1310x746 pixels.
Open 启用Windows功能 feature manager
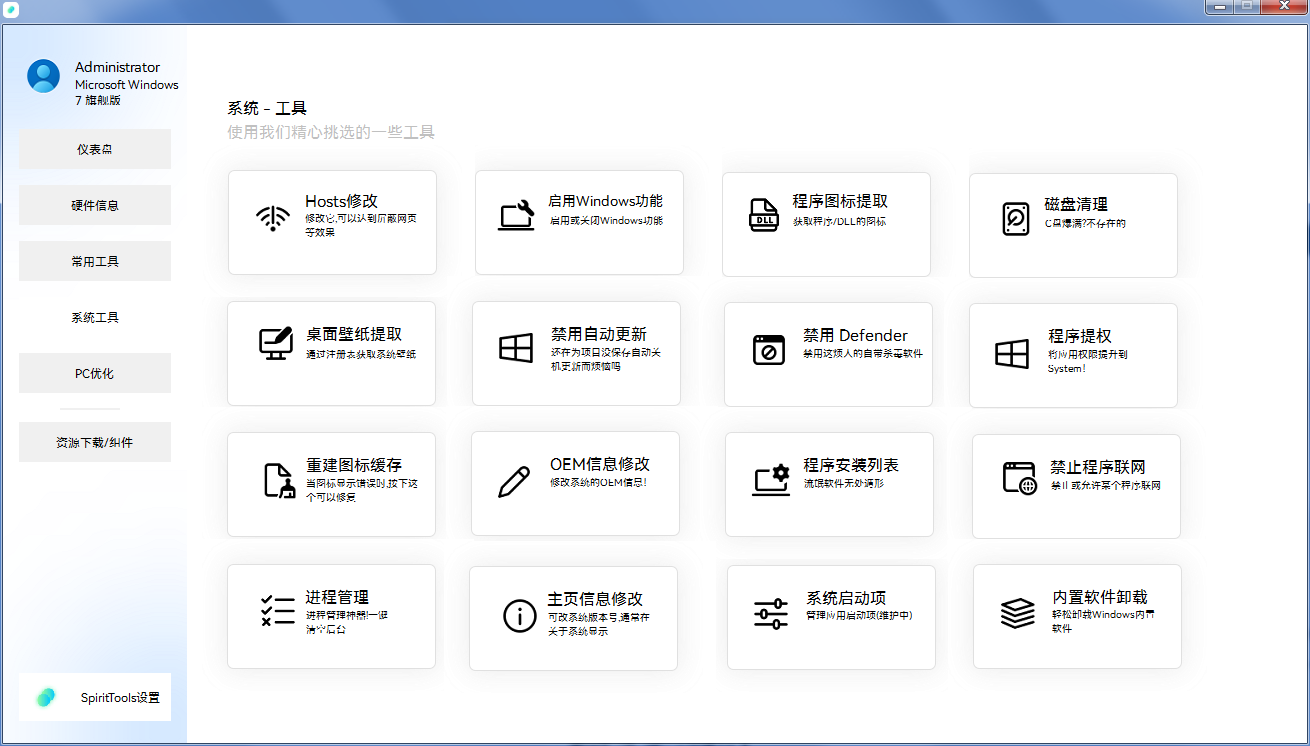coord(577,222)
